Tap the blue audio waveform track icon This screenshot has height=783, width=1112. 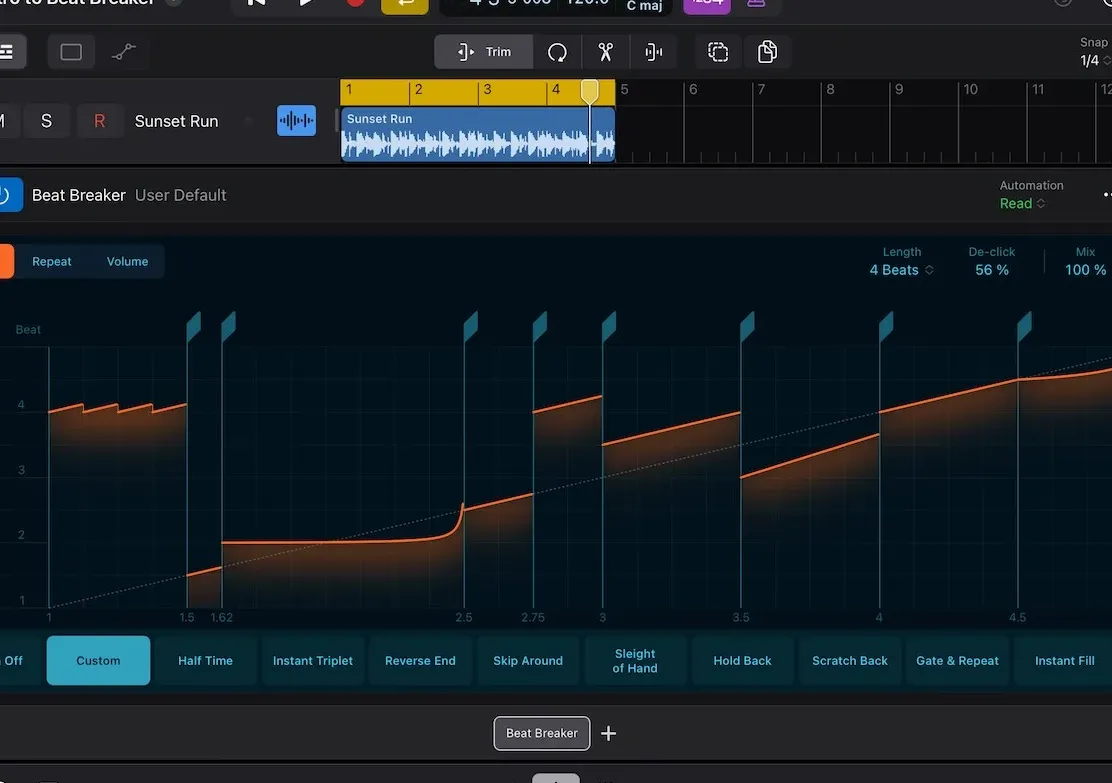[x=296, y=121]
